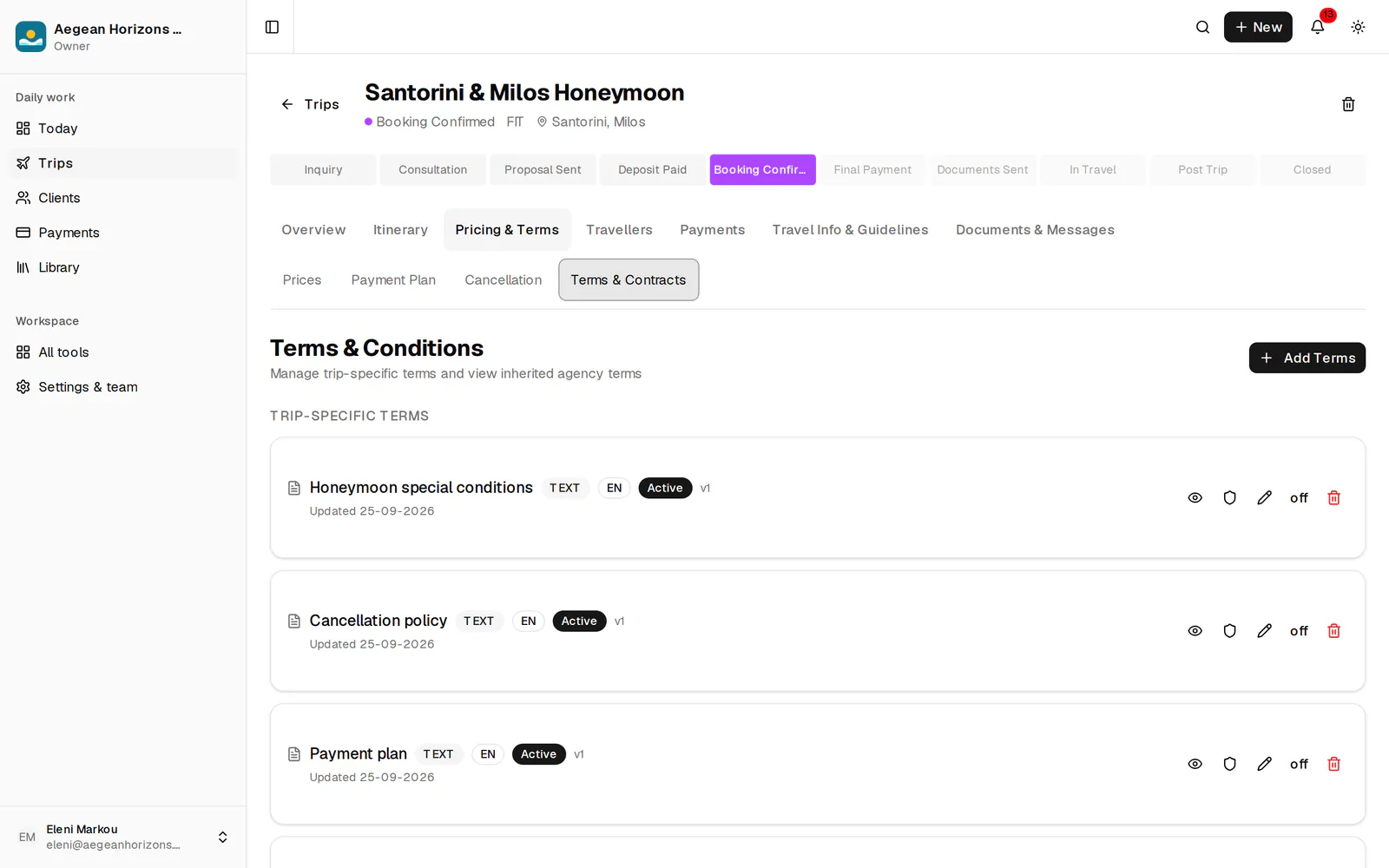The height and width of the screenshot is (868, 1389).
Task: Edit Honeymoon special conditions with pencil icon
Action: [1264, 497]
